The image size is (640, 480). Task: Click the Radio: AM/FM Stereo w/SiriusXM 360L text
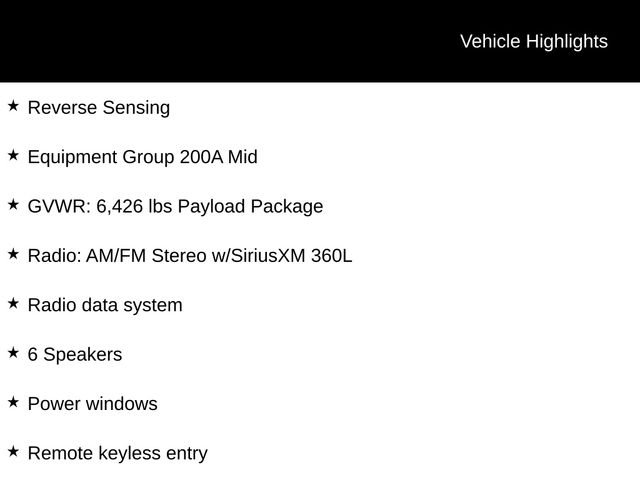[x=190, y=256]
